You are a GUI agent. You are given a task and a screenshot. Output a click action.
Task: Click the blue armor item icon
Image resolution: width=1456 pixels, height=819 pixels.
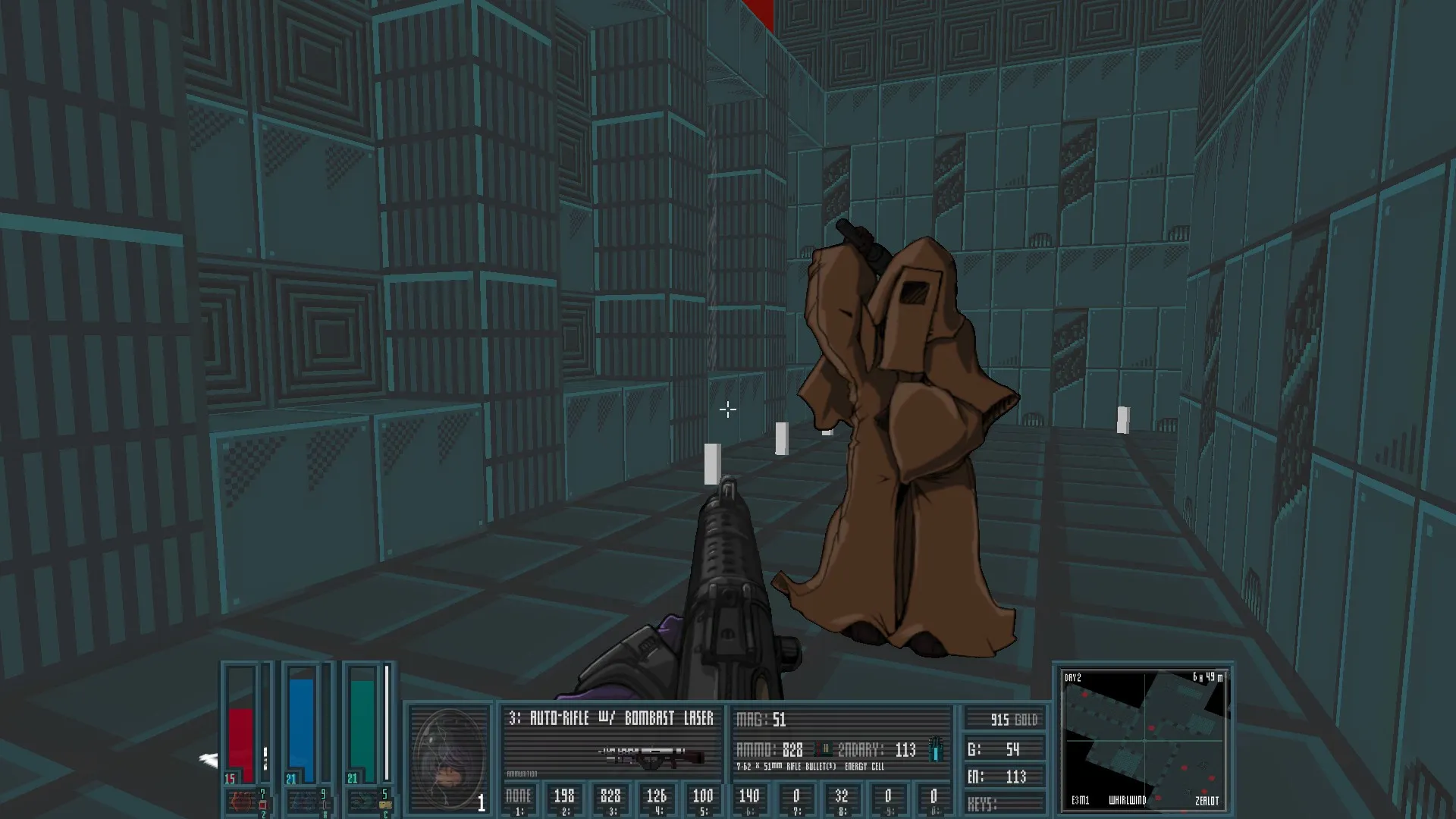click(303, 800)
